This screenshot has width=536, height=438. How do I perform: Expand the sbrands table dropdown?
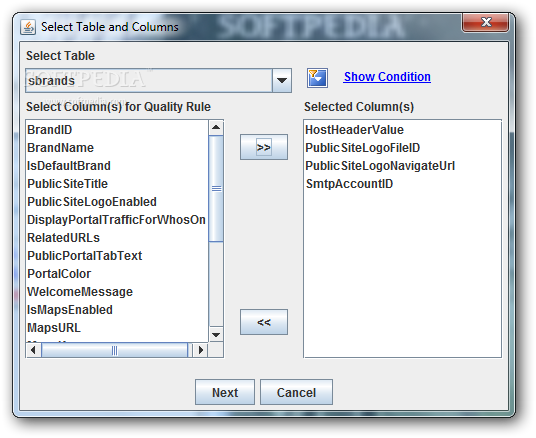(x=282, y=80)
